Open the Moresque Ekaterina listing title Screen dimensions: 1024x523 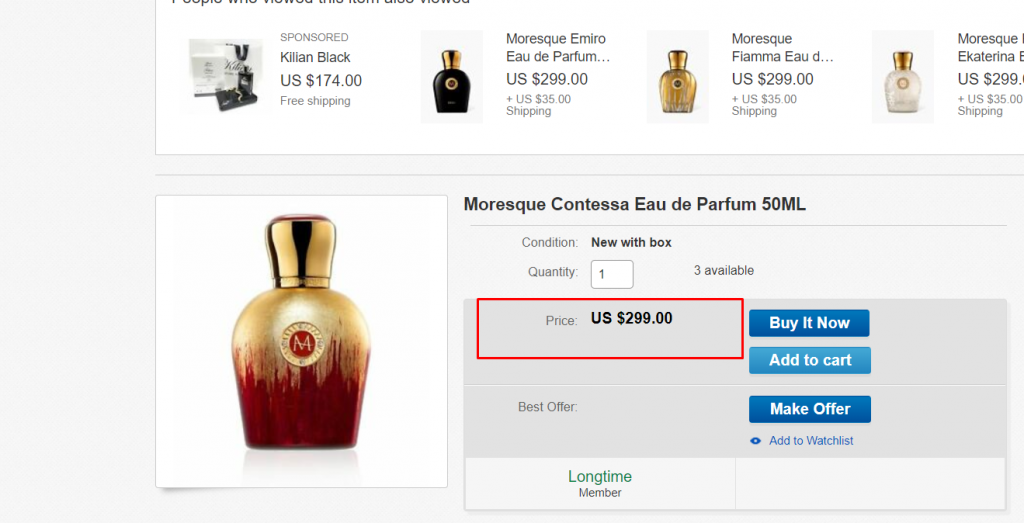click(x=990, y=48)
